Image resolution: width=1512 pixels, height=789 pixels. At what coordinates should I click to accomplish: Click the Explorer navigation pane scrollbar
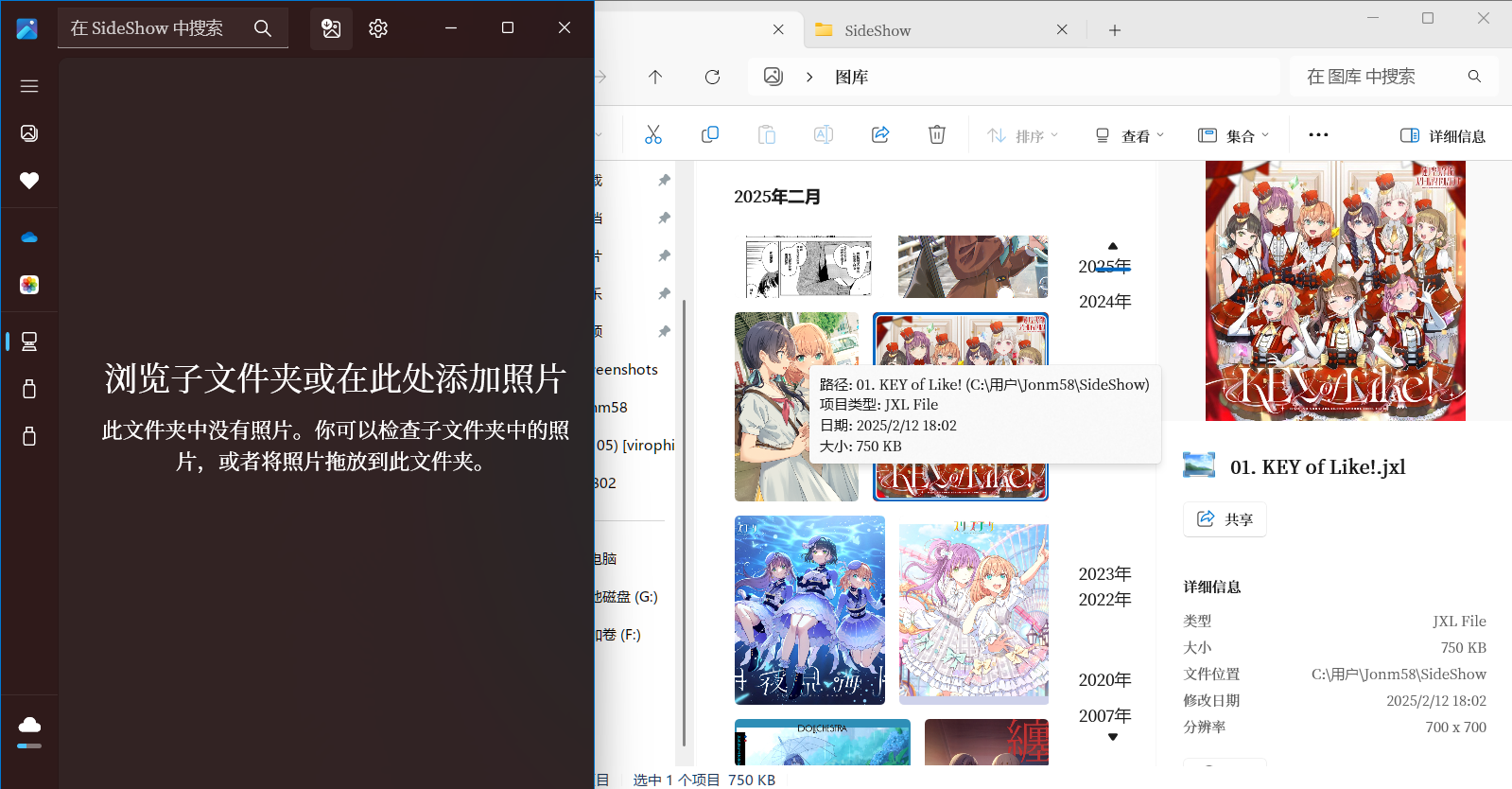(684, 523)
